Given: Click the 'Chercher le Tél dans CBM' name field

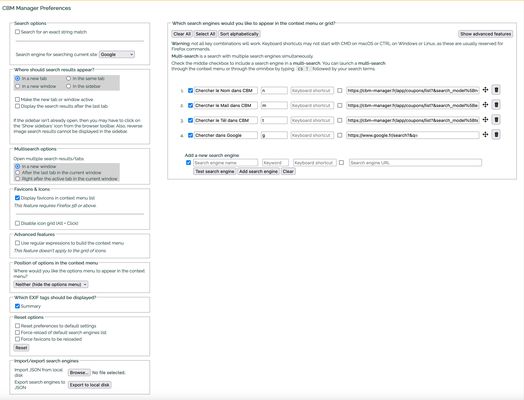Looking at the screenshot, I should (x=226, y=120).
